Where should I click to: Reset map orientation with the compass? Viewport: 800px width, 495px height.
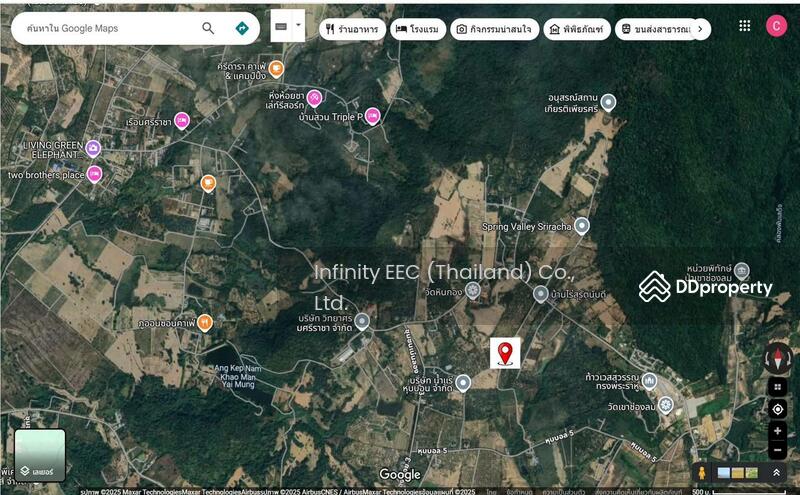pyautogui.click(x=778, y=357)
